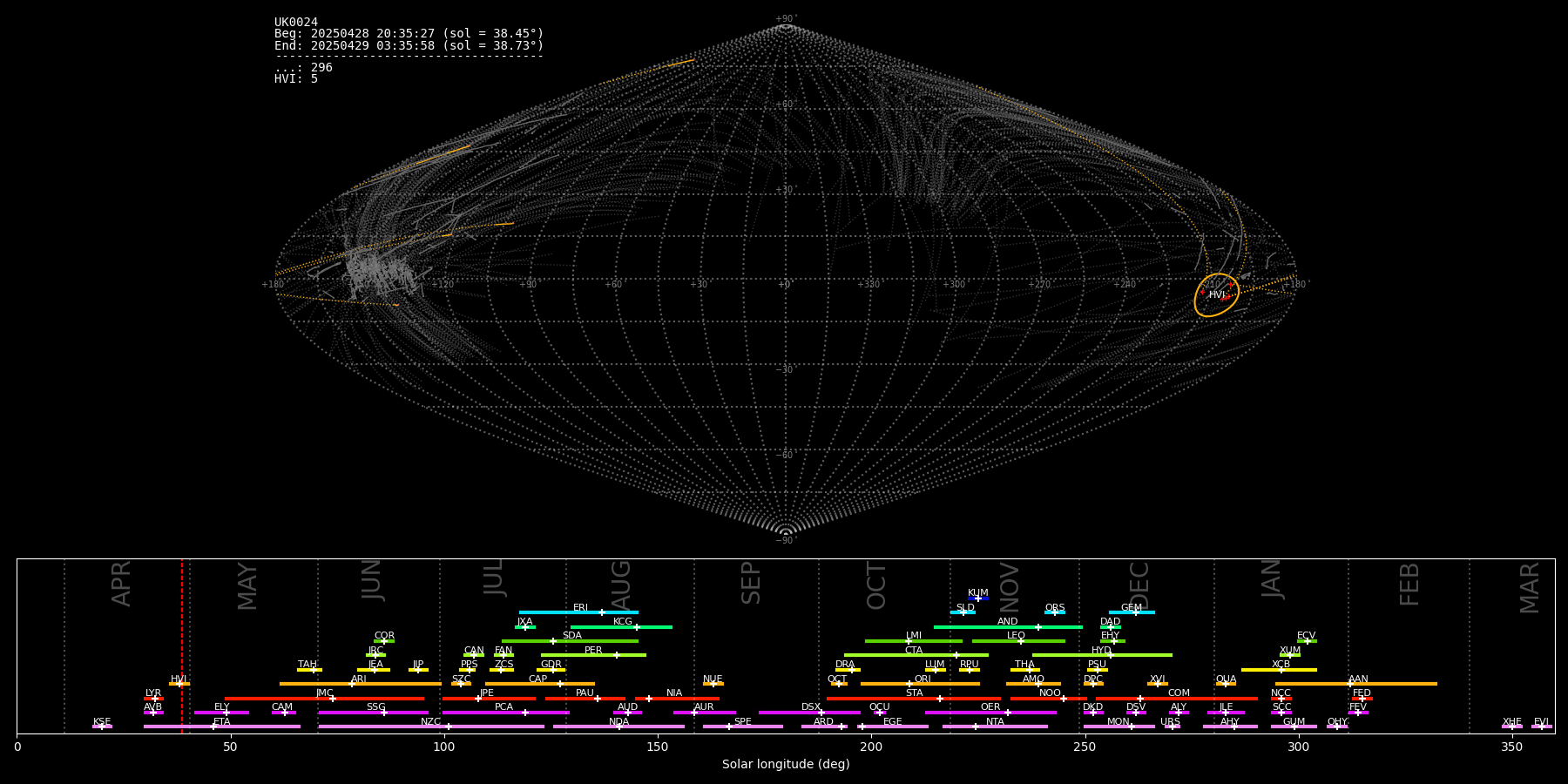Click the HVI label in the timeline chart
Viewport: 1568px width, 784px height.
pyautogui.click(x=179, y=679)
